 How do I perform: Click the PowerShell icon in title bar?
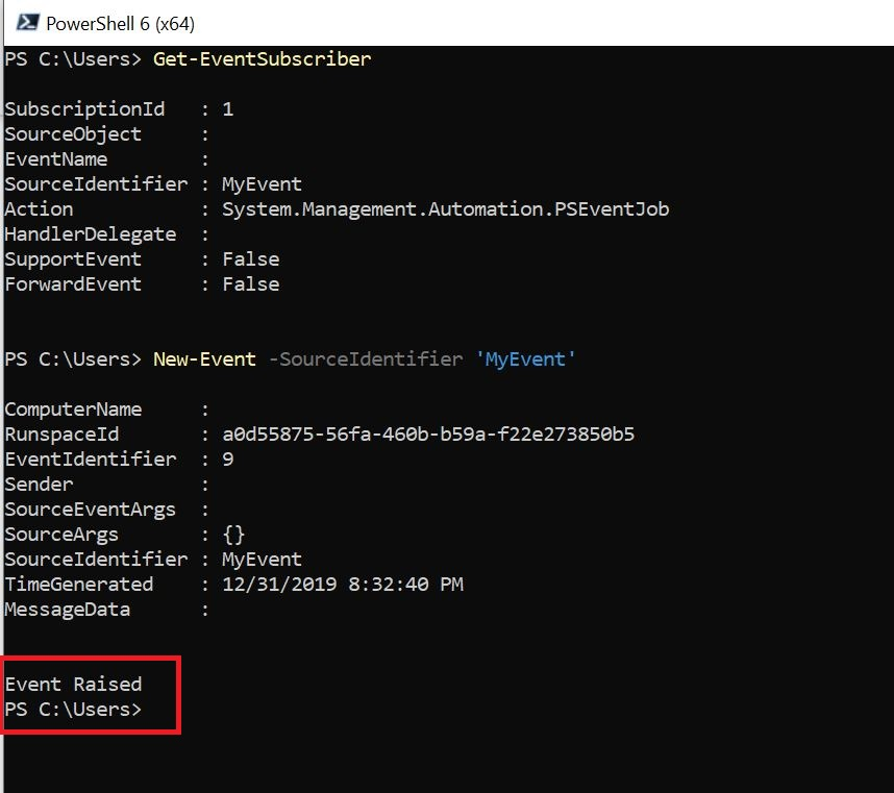[x=27, y=23]
